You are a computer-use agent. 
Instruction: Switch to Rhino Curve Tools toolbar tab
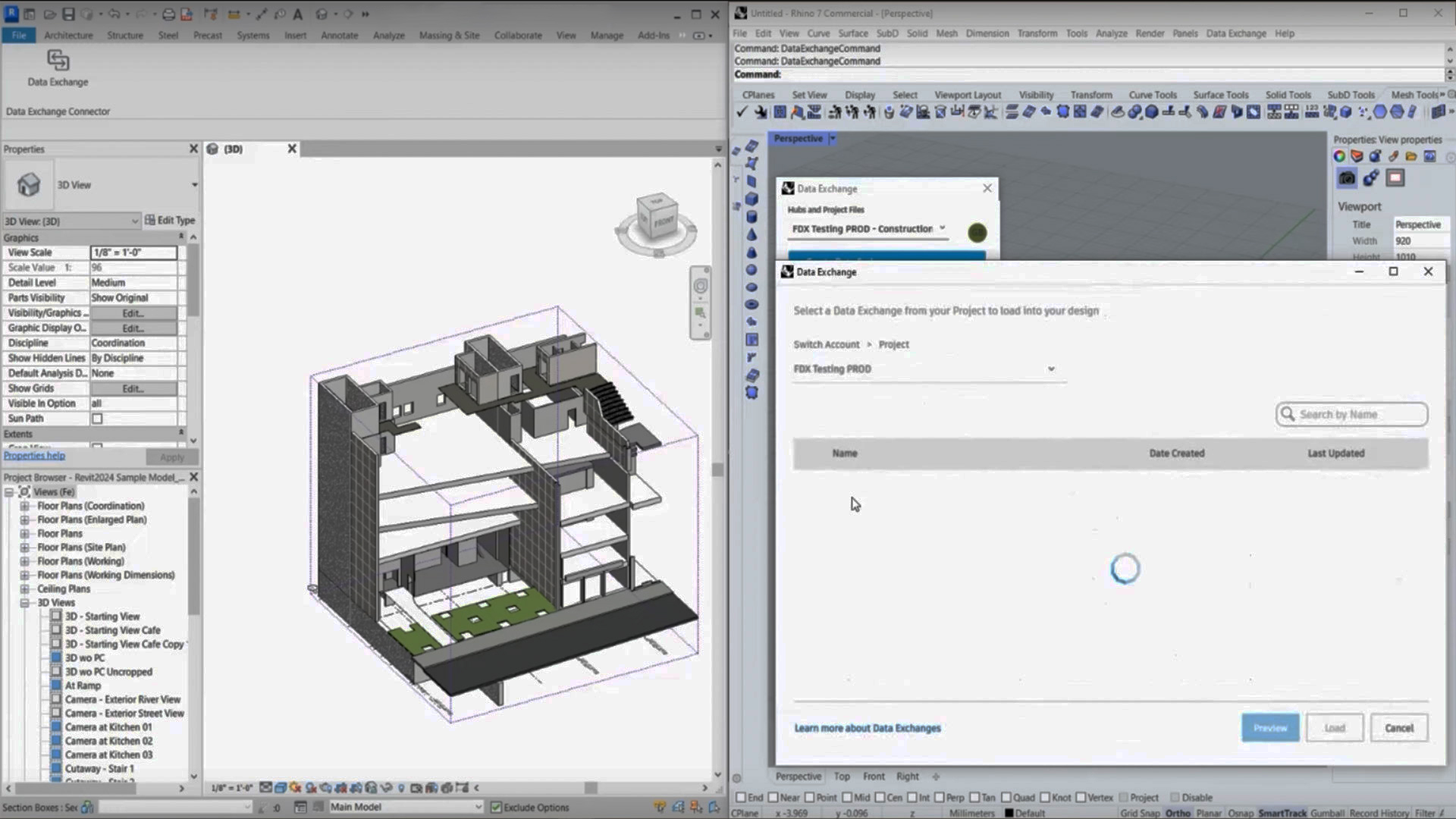[1153, 95]
